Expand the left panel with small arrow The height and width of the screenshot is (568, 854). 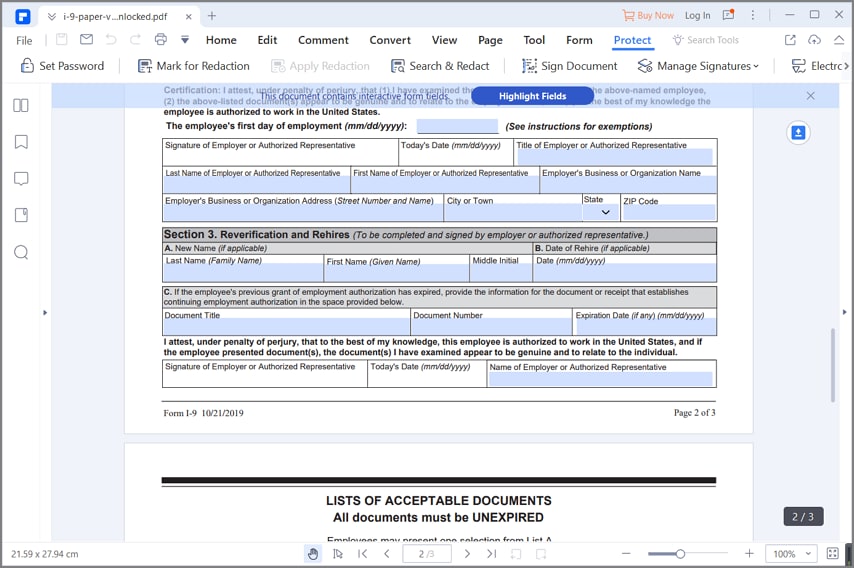(x=45, y=313)
